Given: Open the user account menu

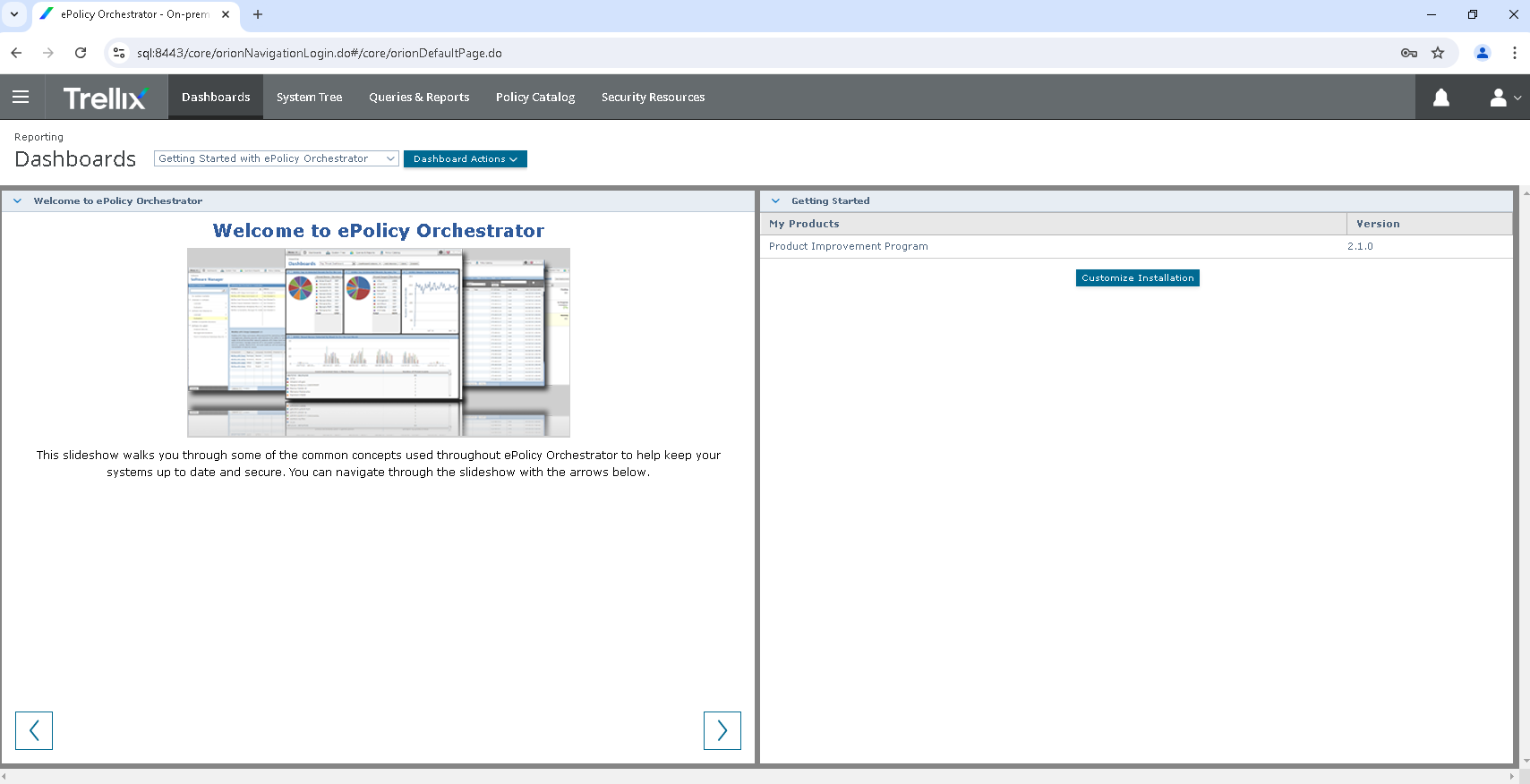Looking at the screenshot, I should point(1504,98).
